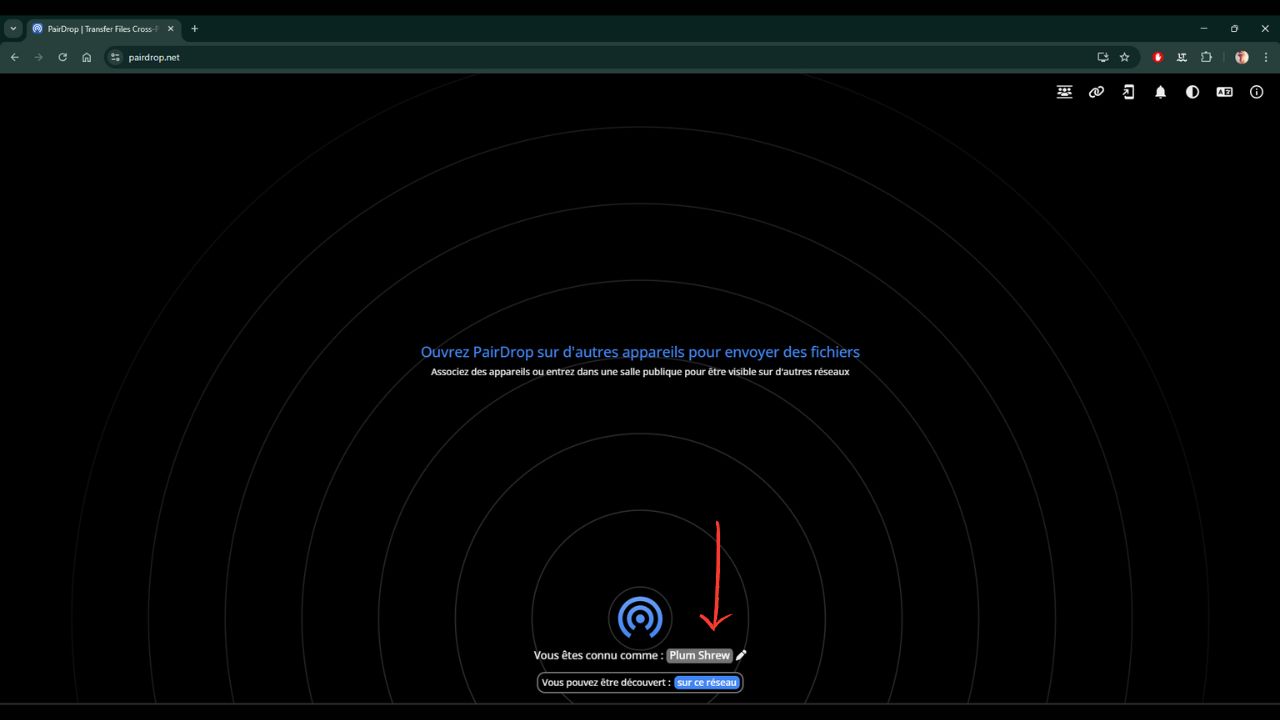The height and width of the screenshot is (720, 1280).
Task: Click the 'Vous pouvez être découvert' pill
Action: (640, 683)
